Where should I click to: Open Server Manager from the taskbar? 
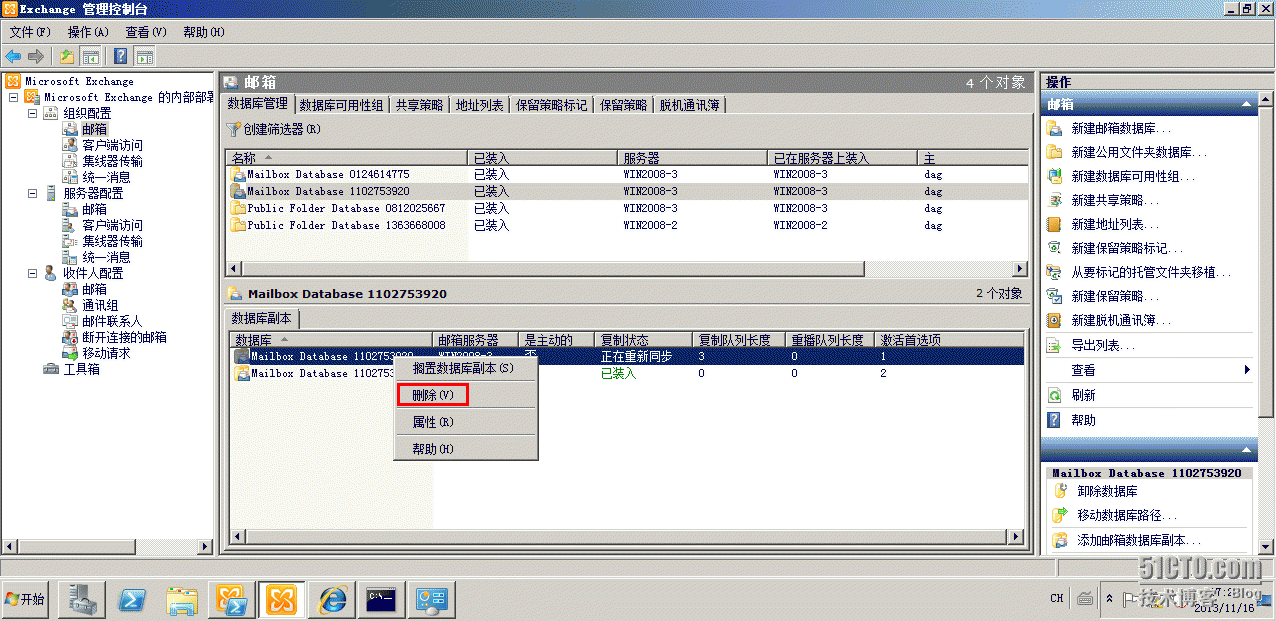point(82,600)
